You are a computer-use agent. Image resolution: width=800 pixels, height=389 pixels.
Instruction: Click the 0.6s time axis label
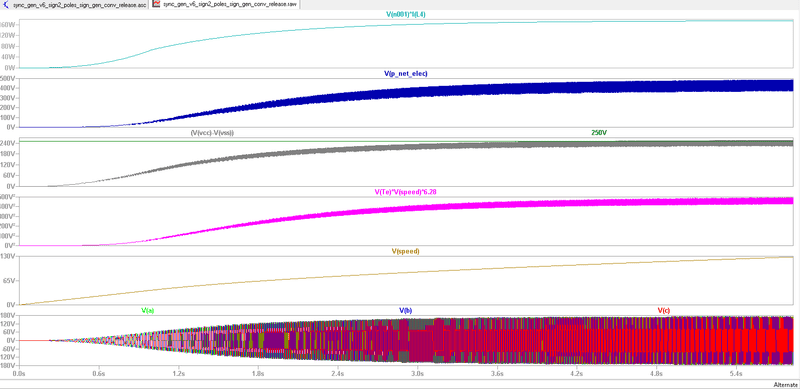(x=98, y=374)
